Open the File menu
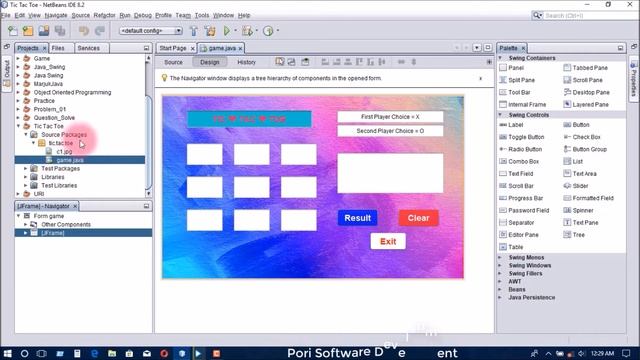Screen dimensions: 640x360 [5, 15]
